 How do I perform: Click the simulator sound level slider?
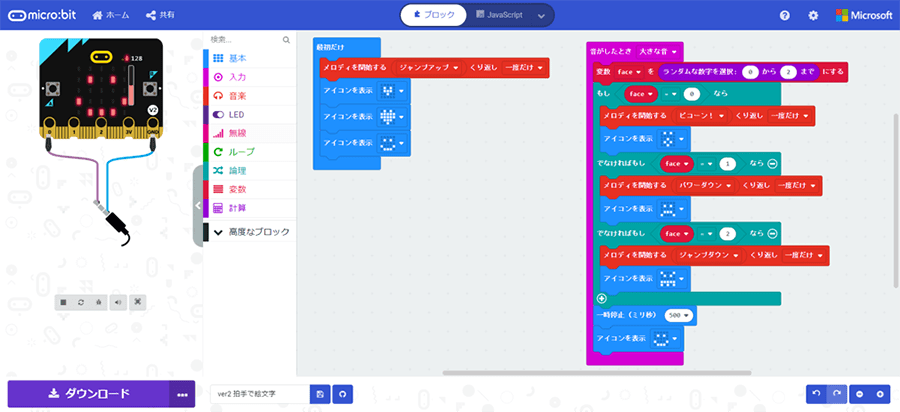tap(131, 86)
